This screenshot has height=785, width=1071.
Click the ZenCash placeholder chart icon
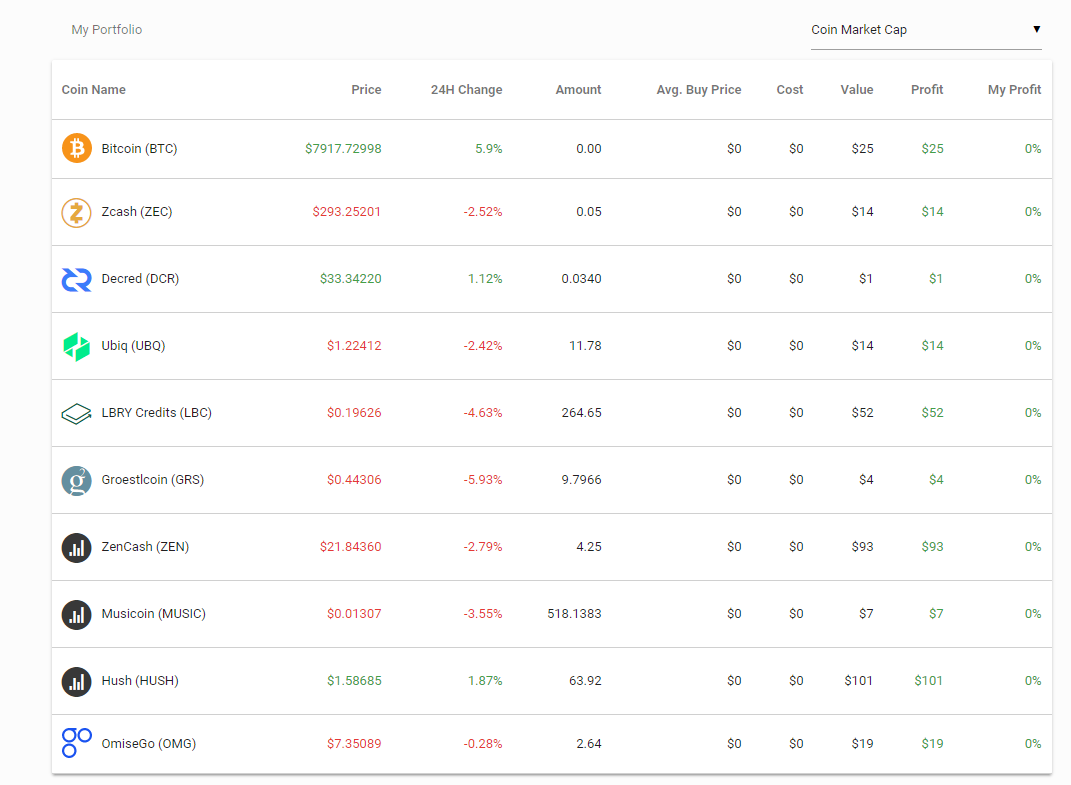click(x=76, y=547)
